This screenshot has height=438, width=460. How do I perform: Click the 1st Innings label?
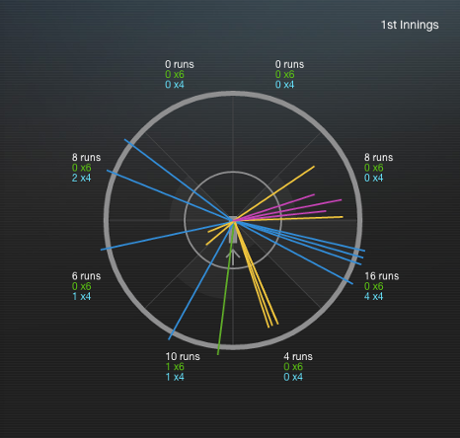click(x=410, y=25)
